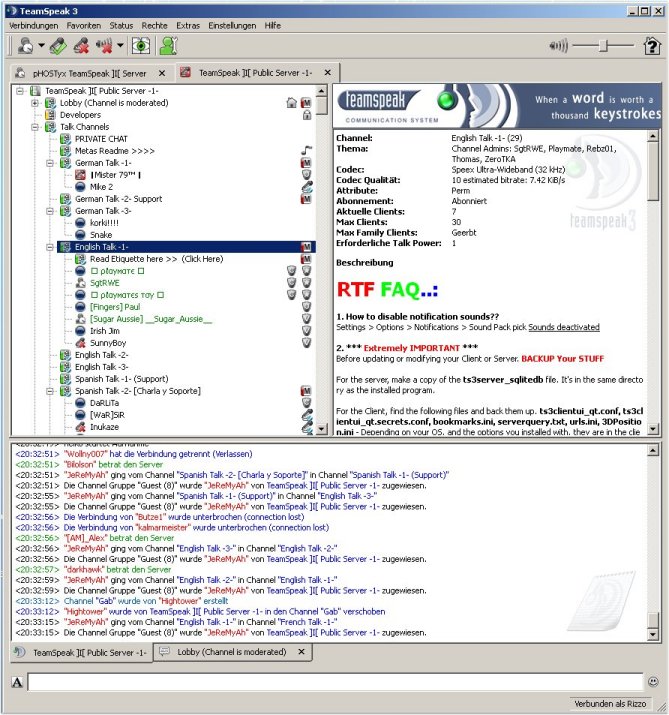Switch to TeamSpeak Public Server -1- chat tab
Image resolution: width=669 pixels, height=715 pixels.
(81, 653)
